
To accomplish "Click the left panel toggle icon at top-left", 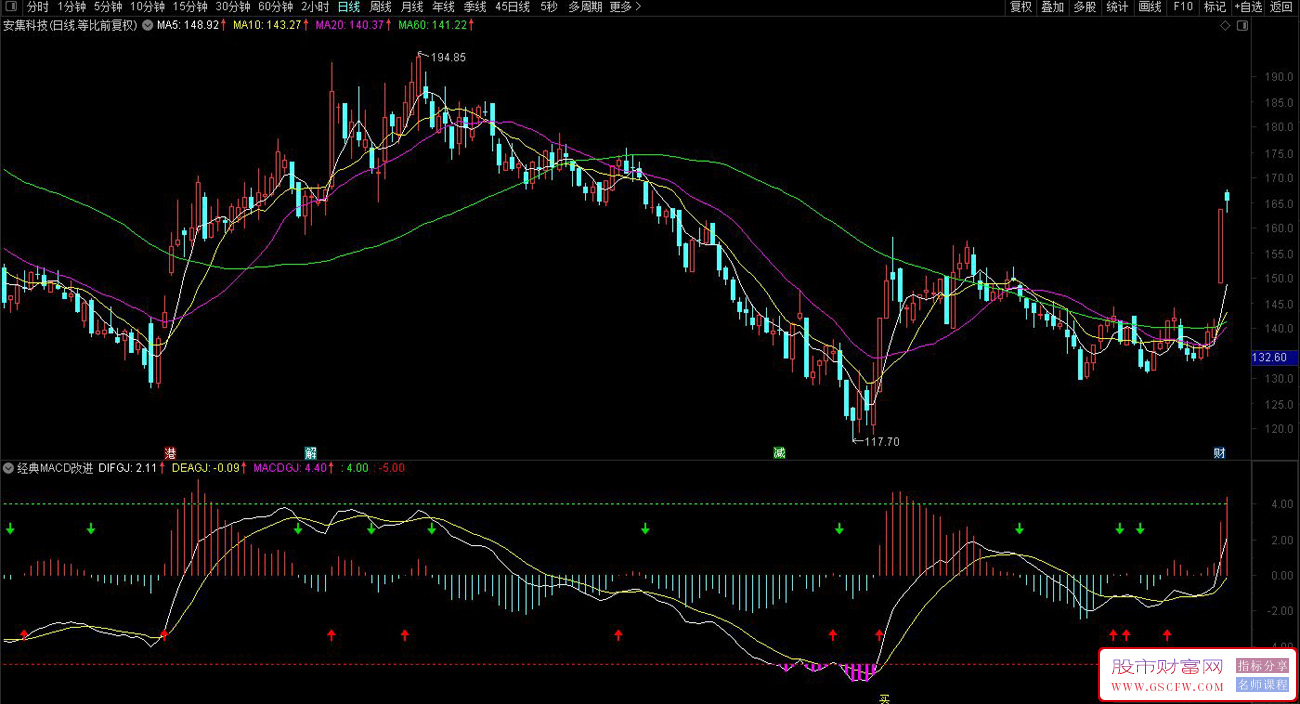I will 10,7.
